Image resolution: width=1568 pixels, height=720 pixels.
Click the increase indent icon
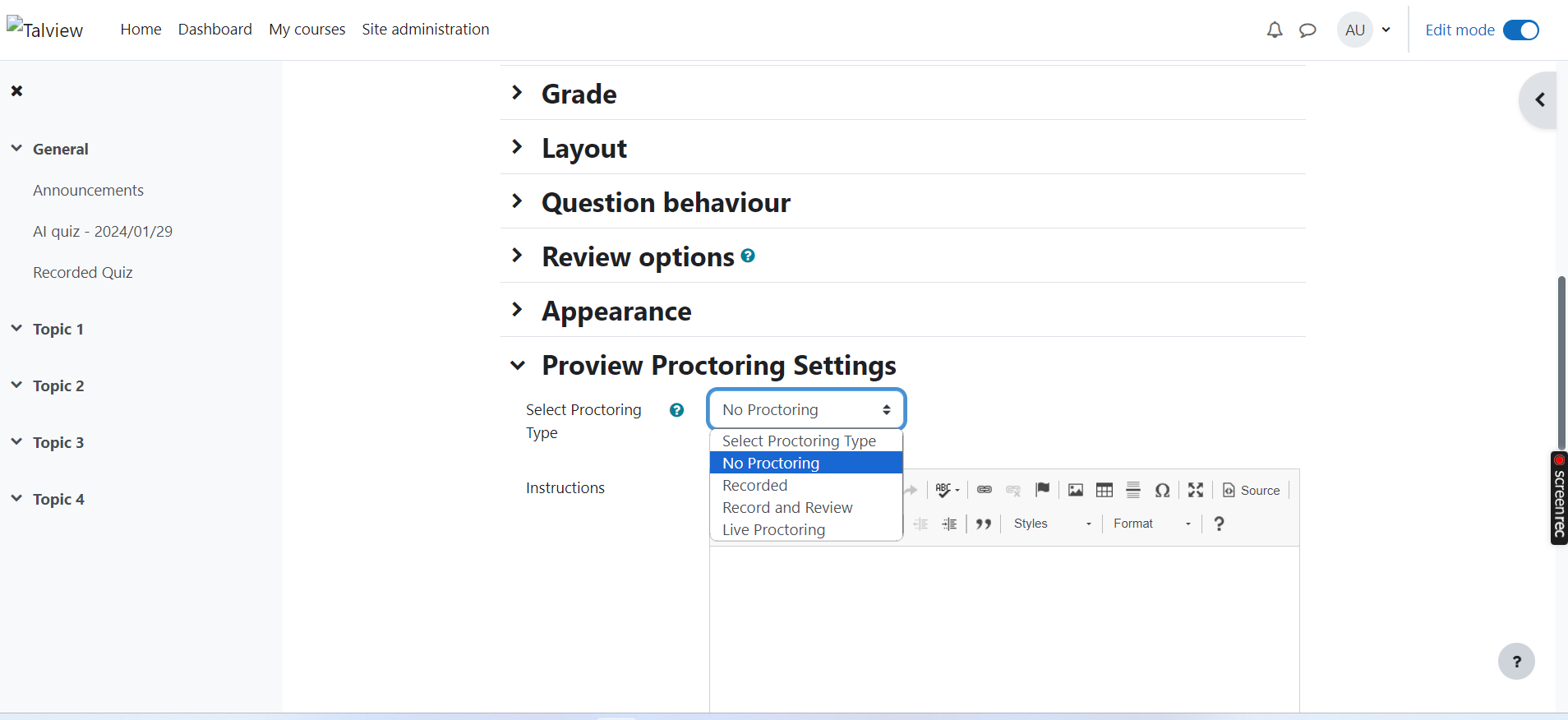(949, 524)
